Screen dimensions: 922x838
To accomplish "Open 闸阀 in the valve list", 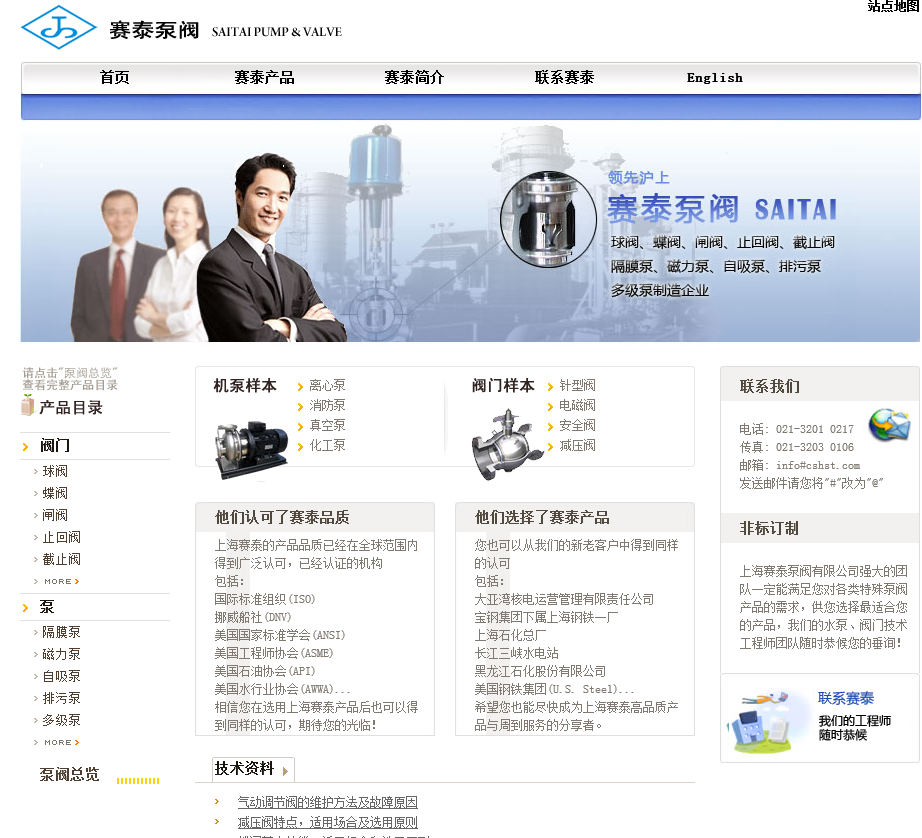I will tap(55, 515).
